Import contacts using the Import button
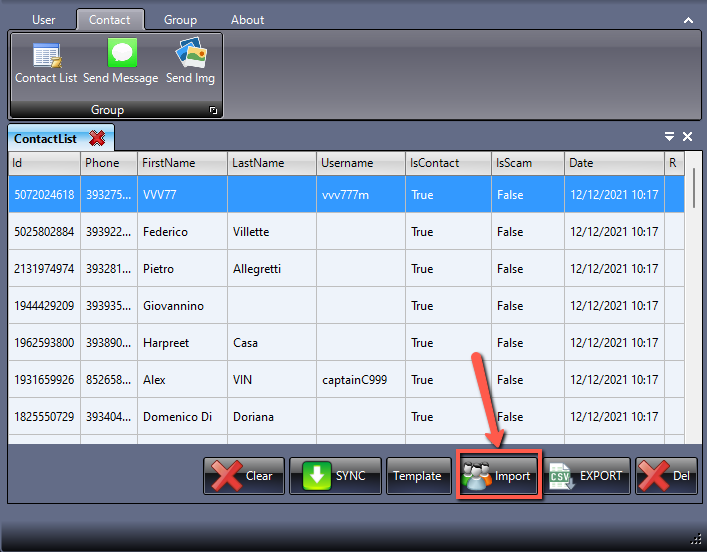 pyautogui.click(x=499, y=476)
